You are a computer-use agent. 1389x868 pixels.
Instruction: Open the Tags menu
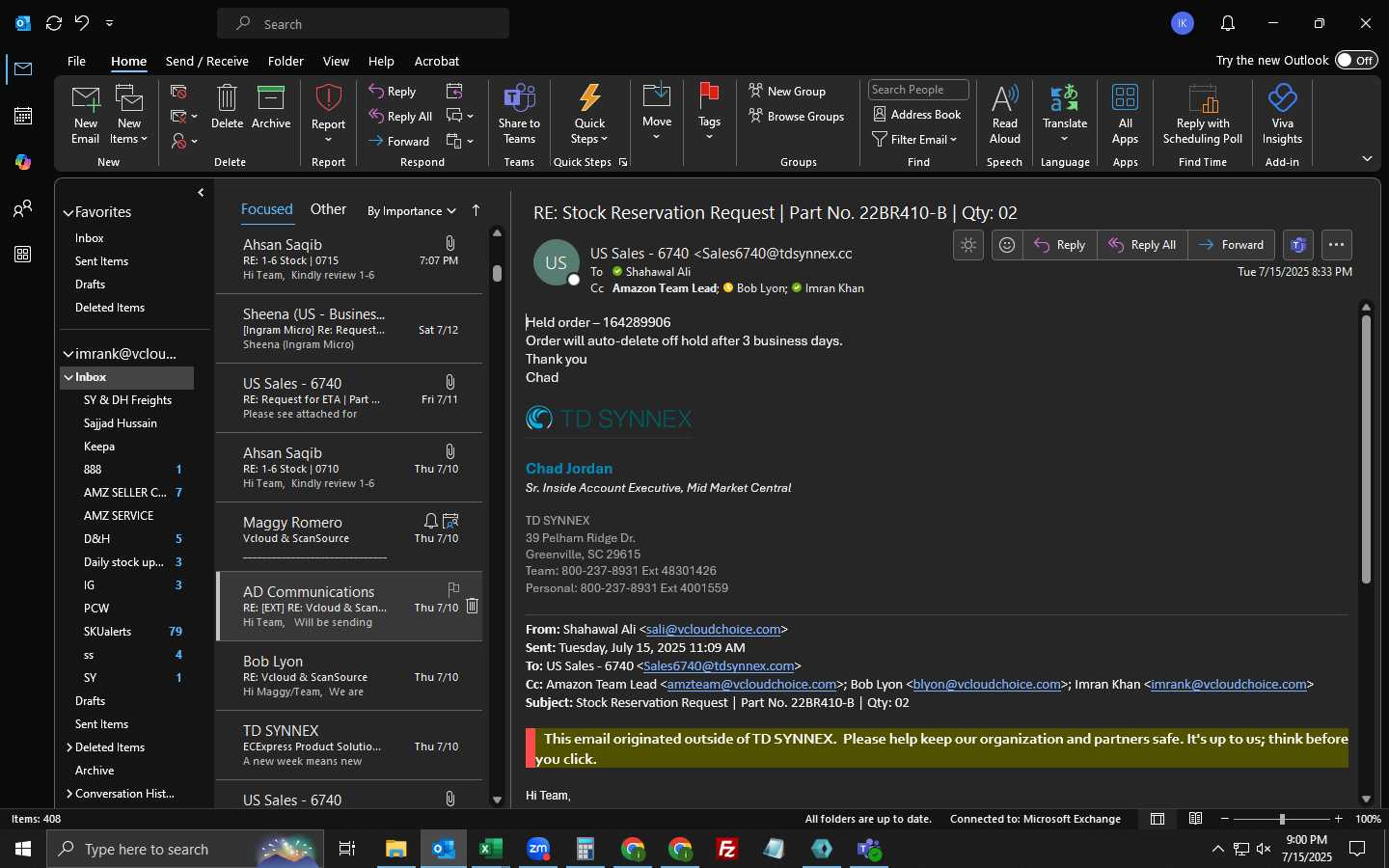(x=709, y=113)
